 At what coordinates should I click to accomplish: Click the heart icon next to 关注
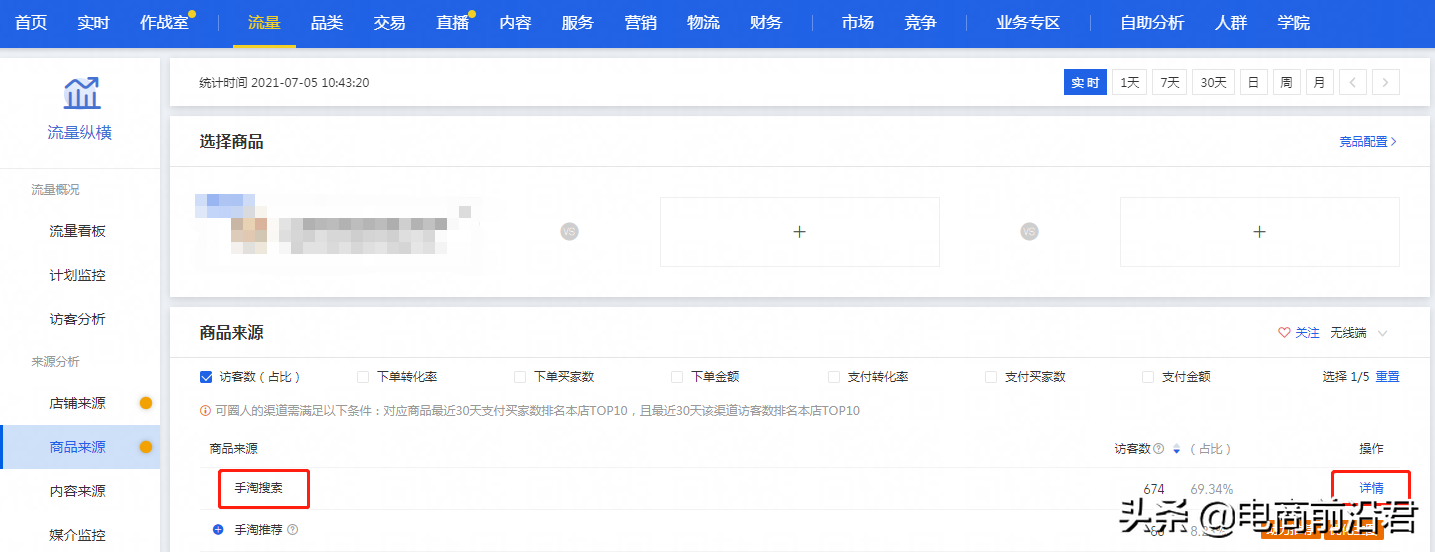1284,333
